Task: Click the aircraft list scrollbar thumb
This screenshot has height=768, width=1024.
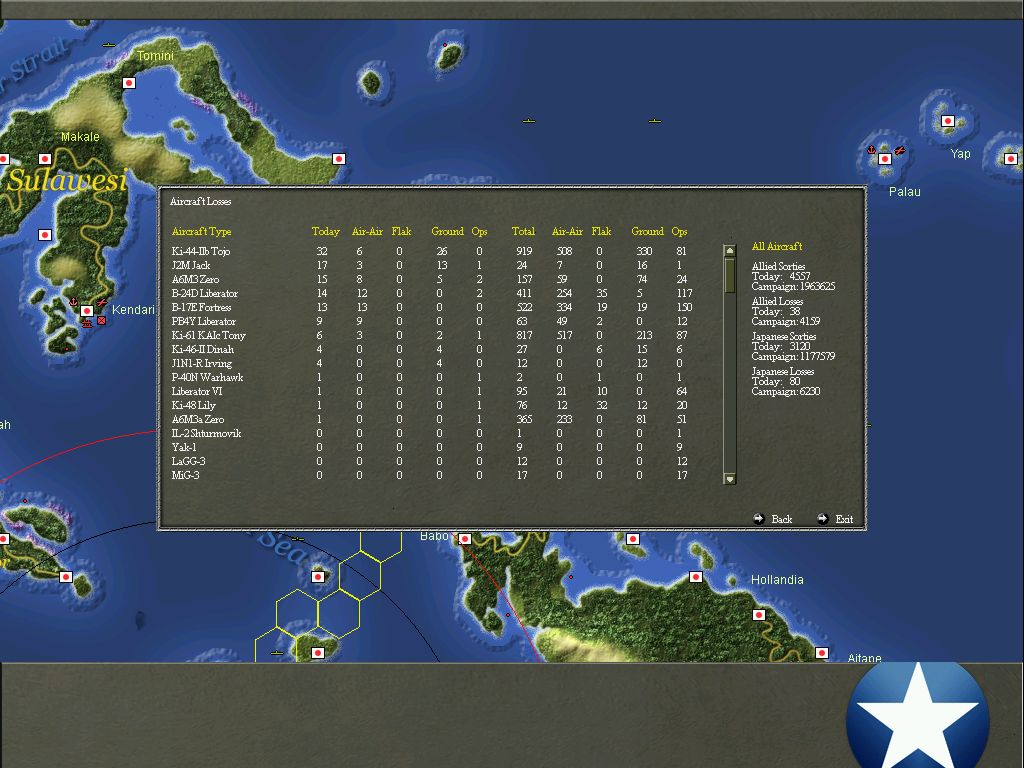Action: click(730, 276)
